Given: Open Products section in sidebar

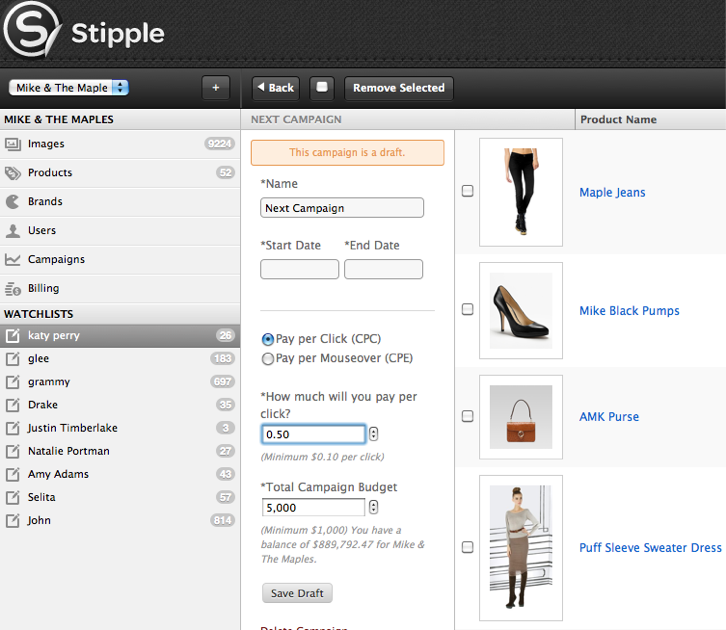Looking at the screenshot, I should click(x=120, y=173).
